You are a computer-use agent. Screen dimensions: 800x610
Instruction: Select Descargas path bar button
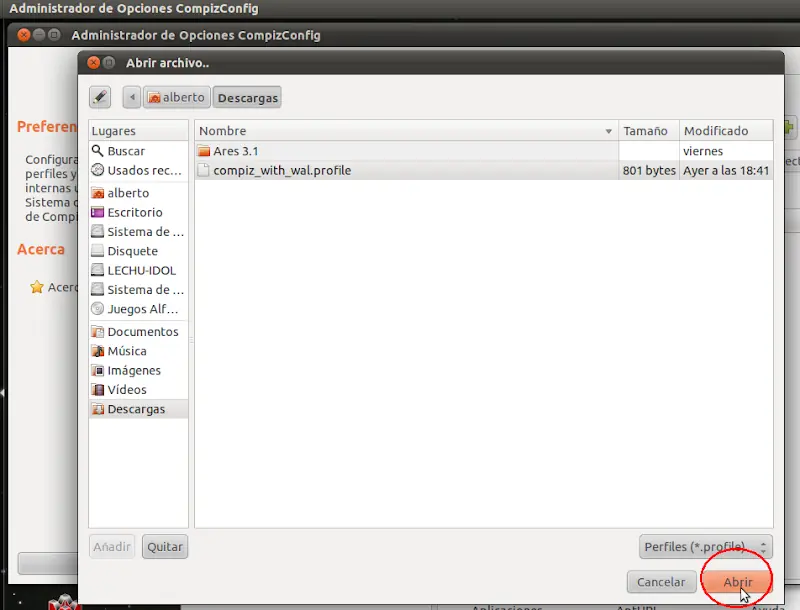click(247, 97)
